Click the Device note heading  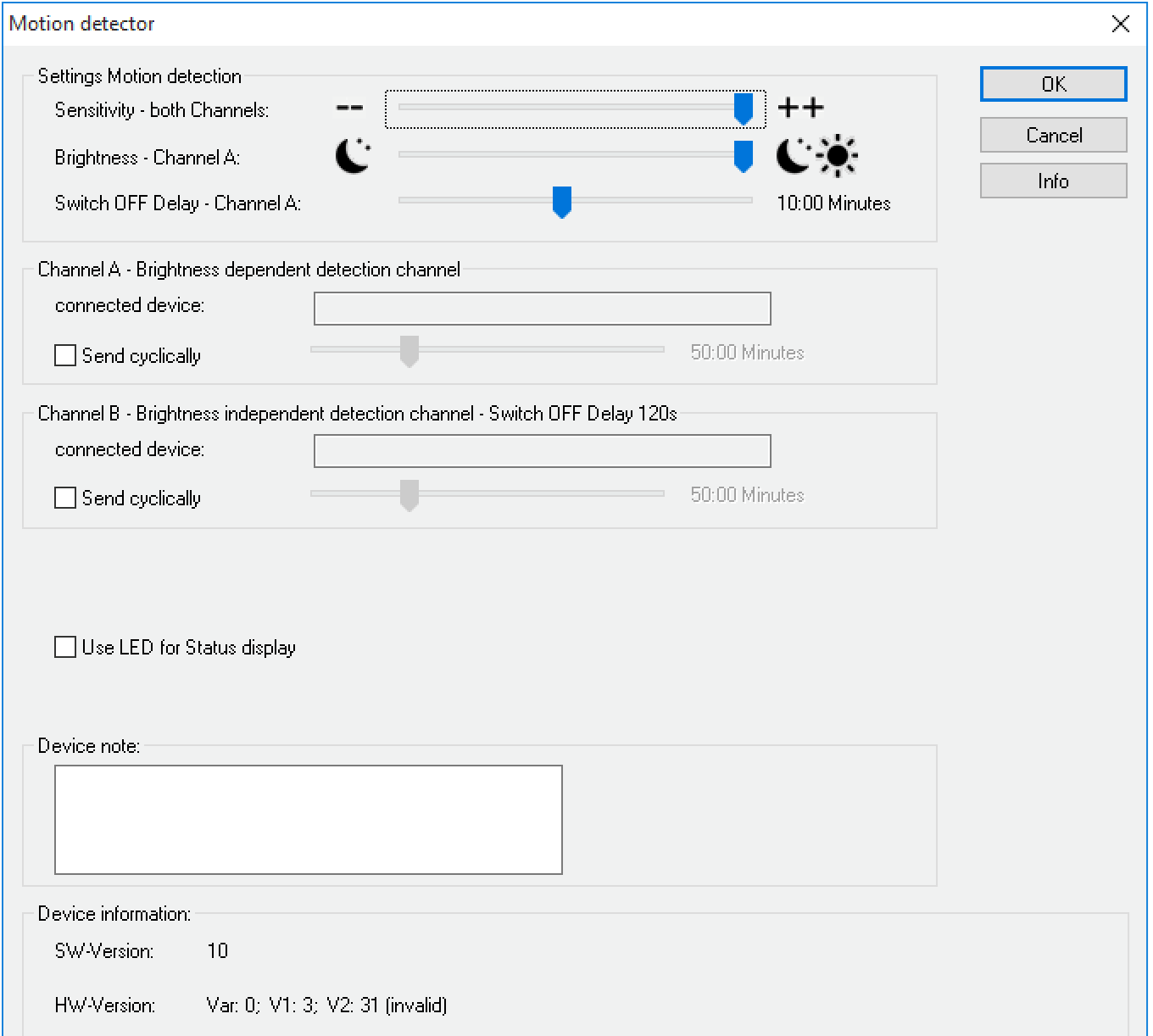coord(89,746)
